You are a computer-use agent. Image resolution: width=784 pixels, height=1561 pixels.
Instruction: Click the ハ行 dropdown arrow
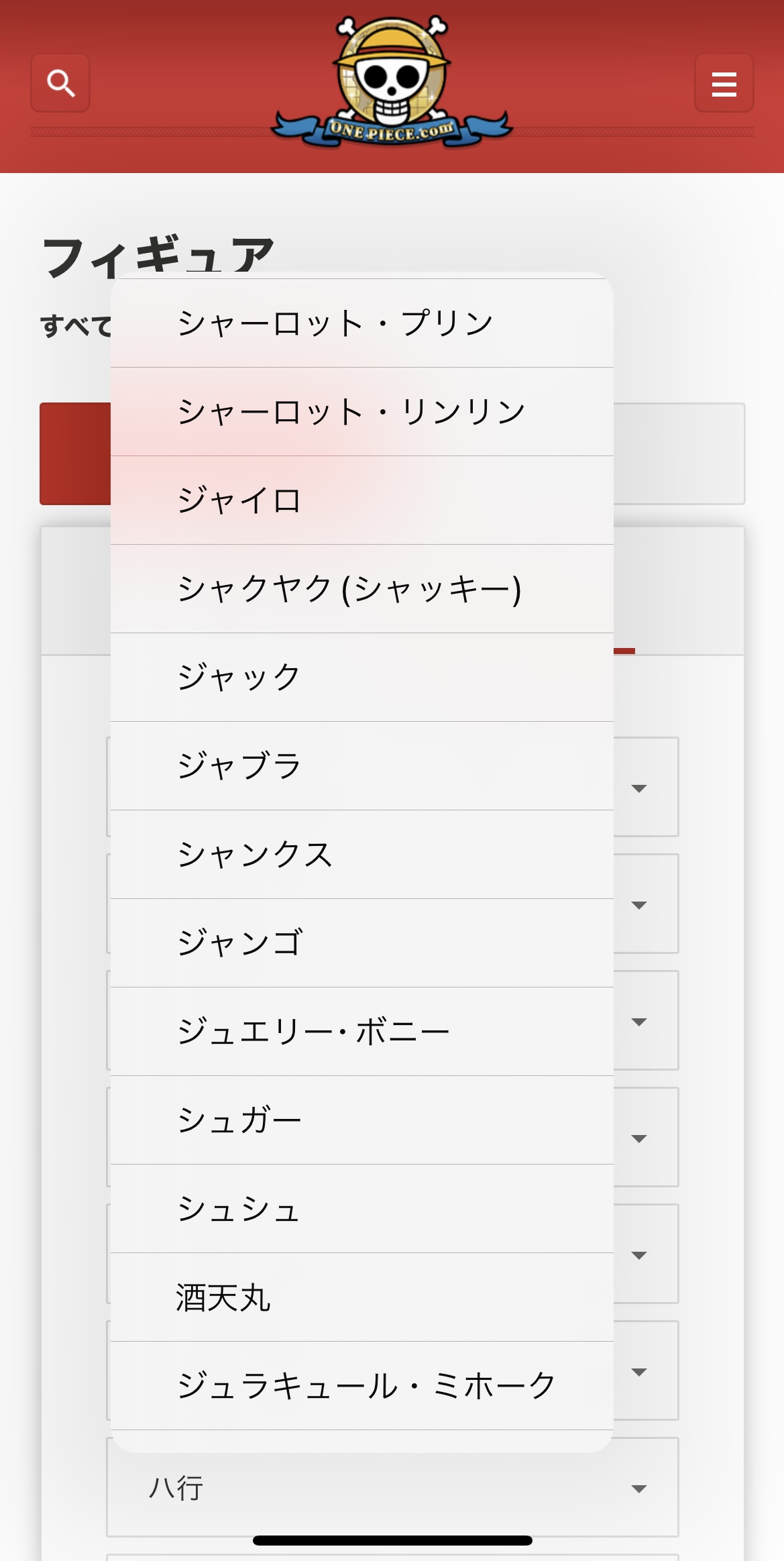[639, 1489]
